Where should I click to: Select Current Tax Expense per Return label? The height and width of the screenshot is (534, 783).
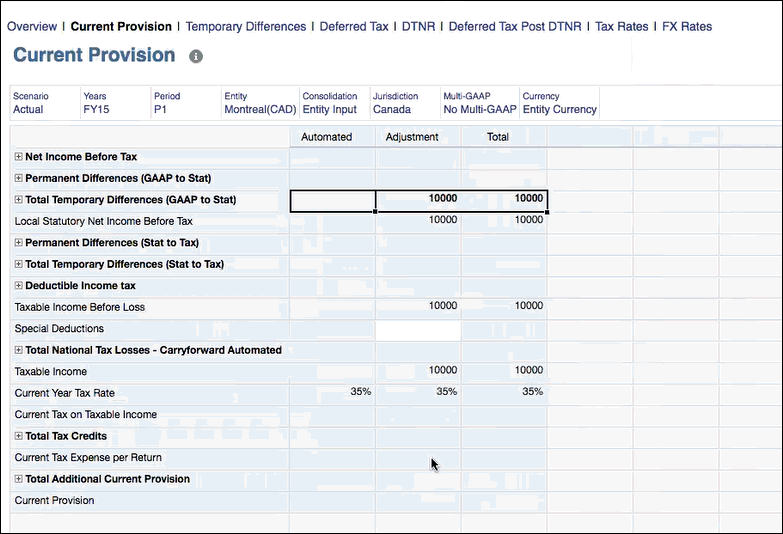coord(88,458)
